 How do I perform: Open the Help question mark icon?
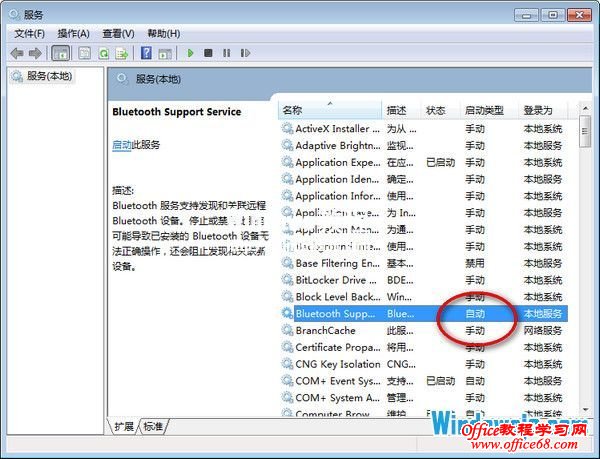[x=146, y=53]
